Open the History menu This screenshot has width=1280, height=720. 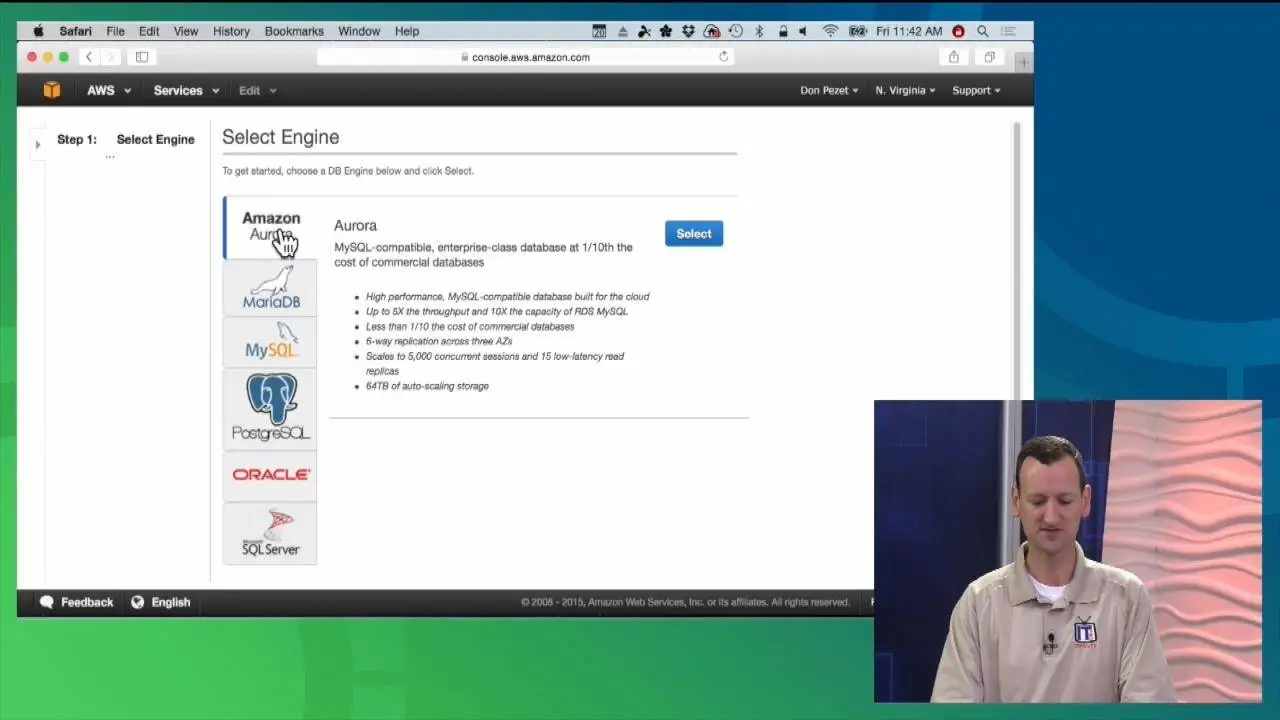[231, 31]
